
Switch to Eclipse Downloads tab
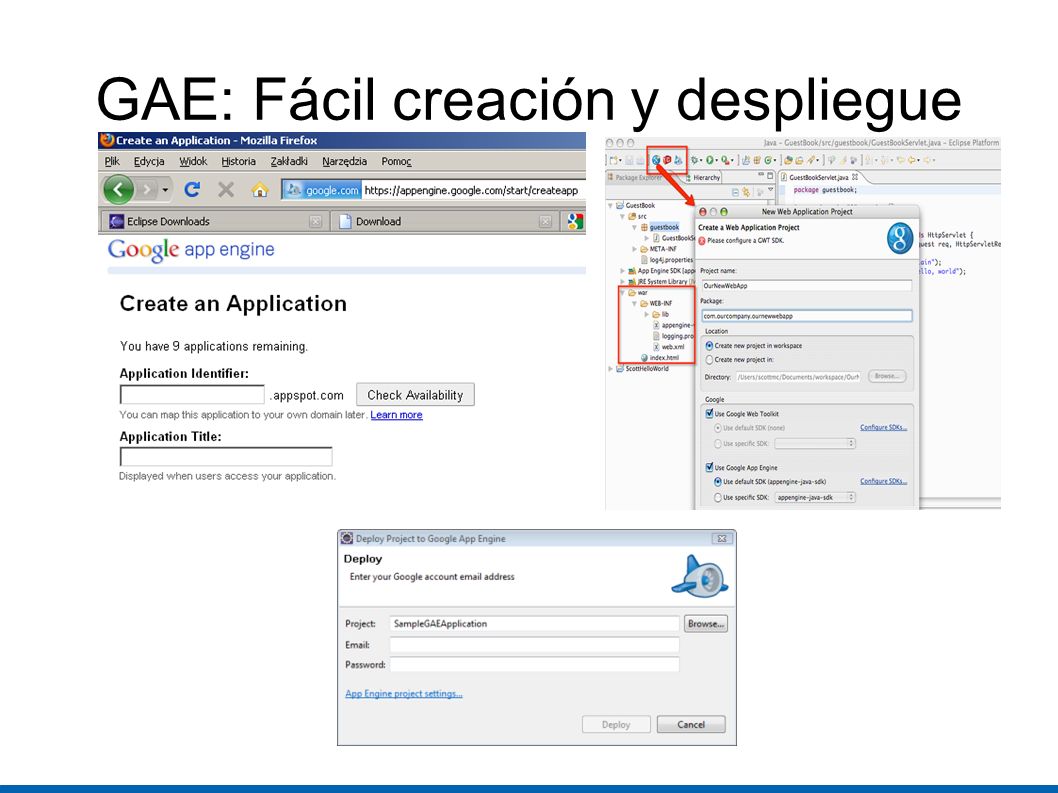(x=214, y=221)
